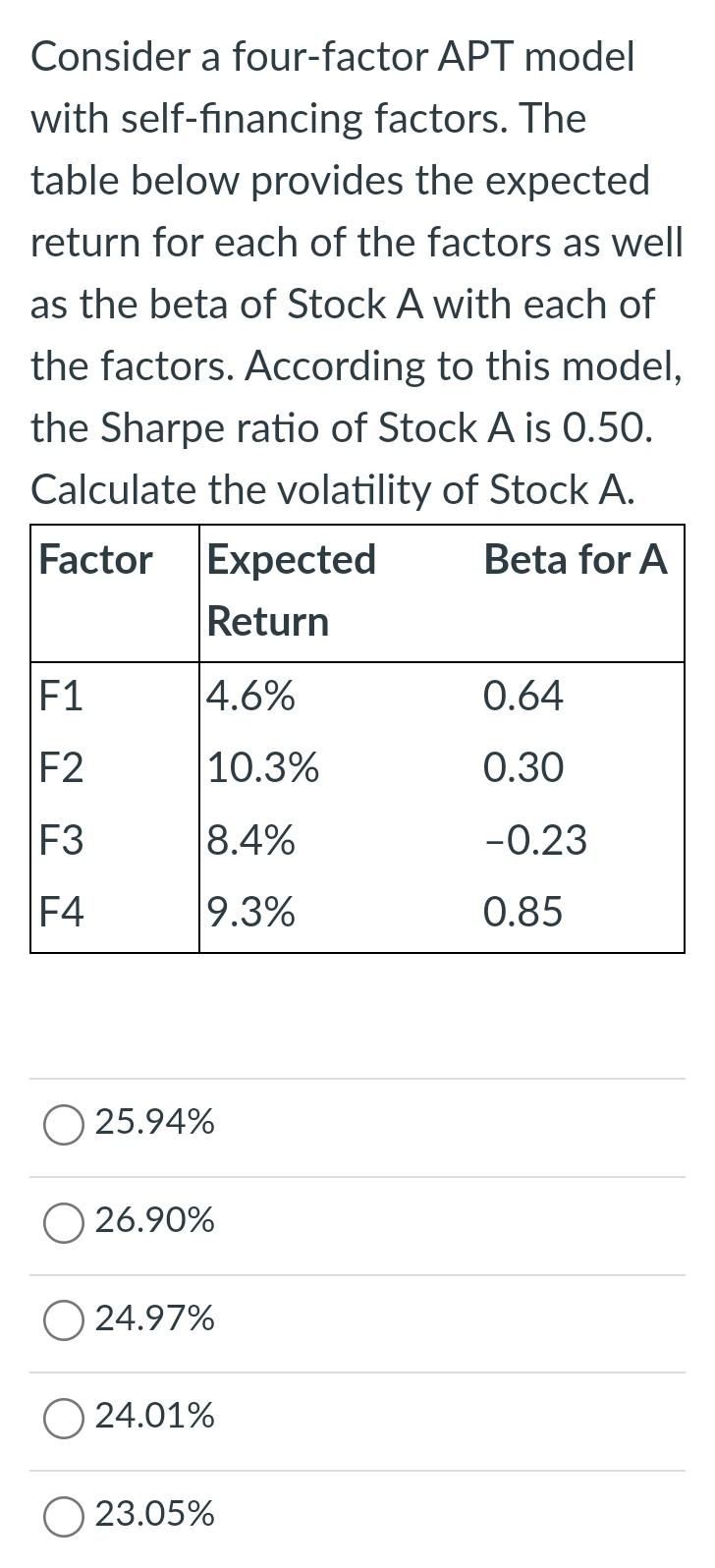Select the 26.90% answer option

(x=63, y=1222)
